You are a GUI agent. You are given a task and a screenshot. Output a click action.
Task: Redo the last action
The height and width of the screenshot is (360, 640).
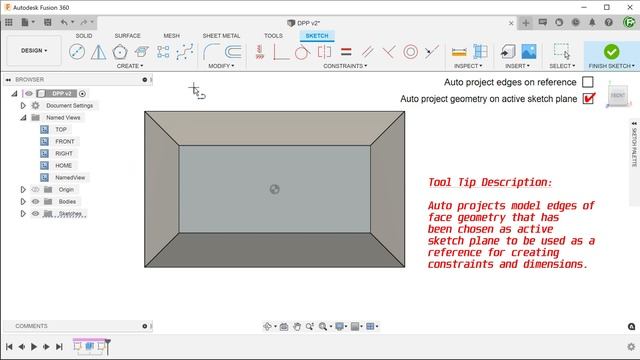pos(84,22)
